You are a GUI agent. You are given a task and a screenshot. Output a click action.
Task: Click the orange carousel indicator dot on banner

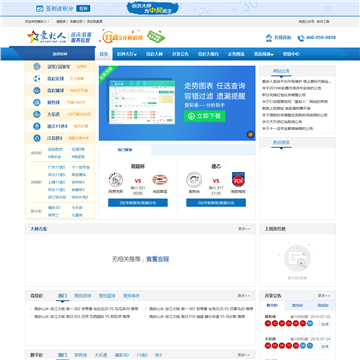point(250,135)
